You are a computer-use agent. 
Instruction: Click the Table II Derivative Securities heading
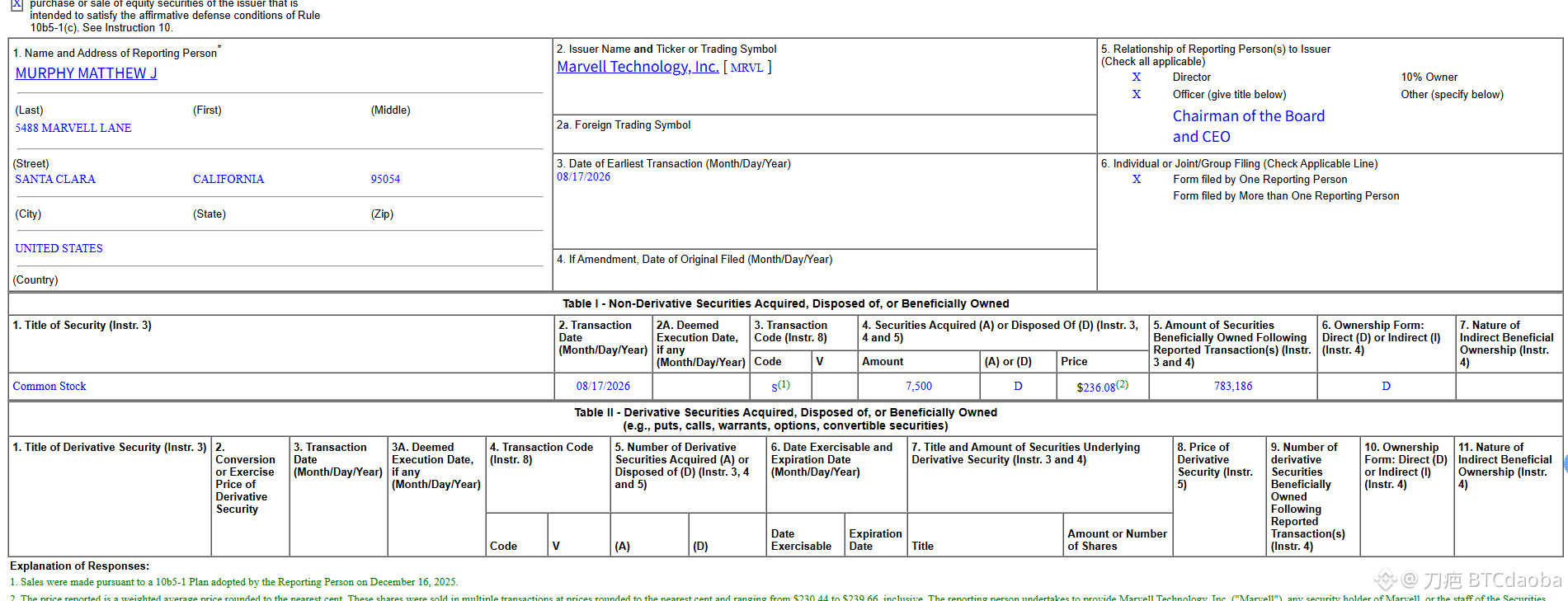pyautogui.click(x=785, y=419)
